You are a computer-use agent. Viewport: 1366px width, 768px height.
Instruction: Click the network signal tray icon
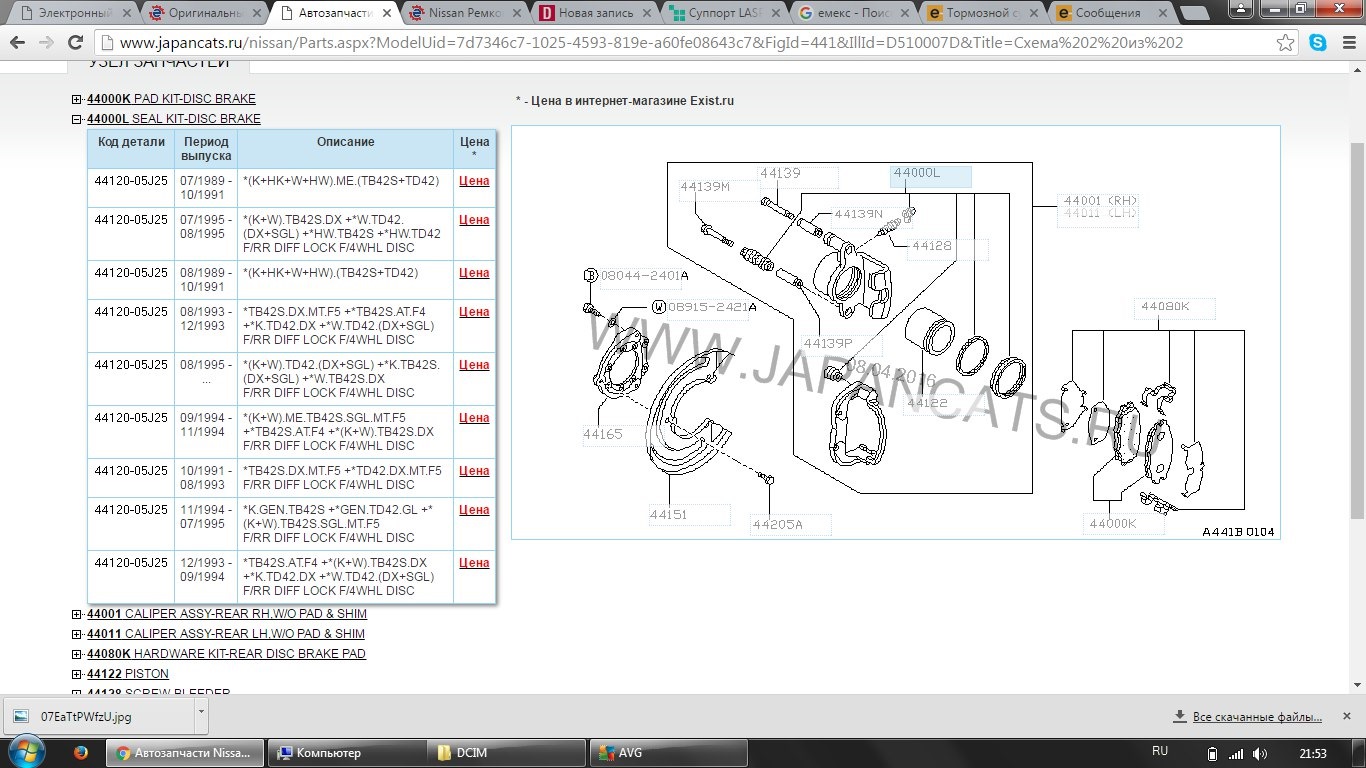coord(1236,753)
